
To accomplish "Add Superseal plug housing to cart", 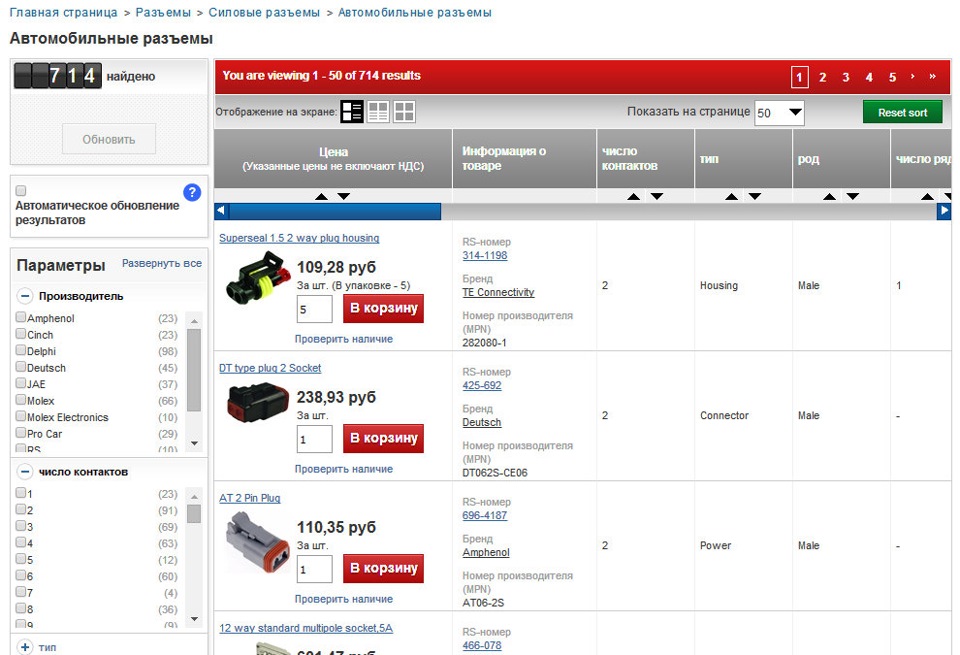I will coord(383,308).
